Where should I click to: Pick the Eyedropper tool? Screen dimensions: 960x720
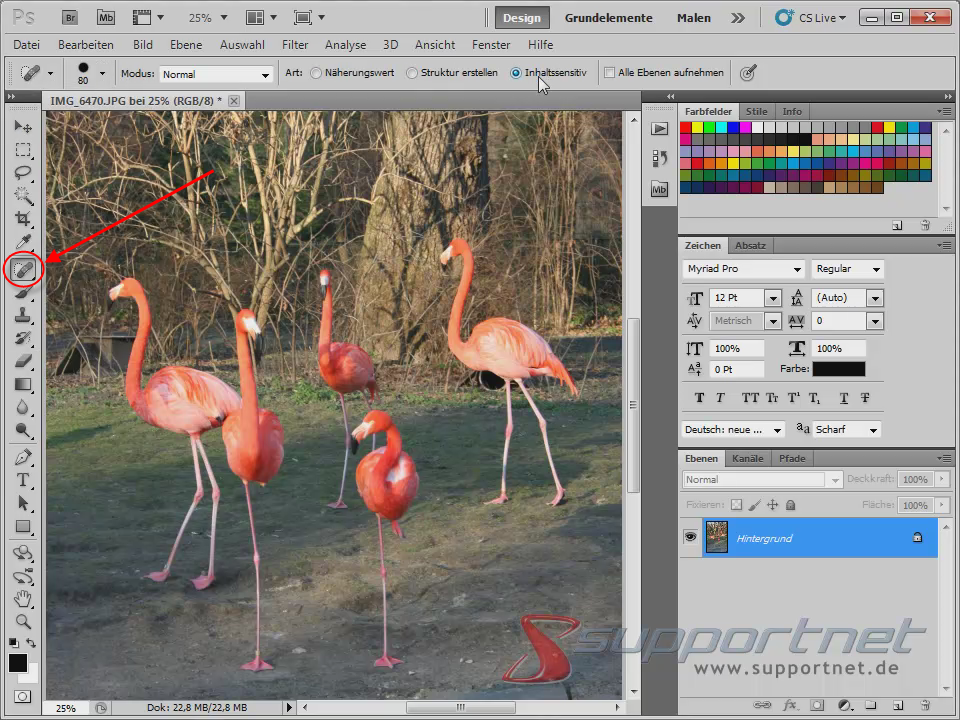(23, 243)
